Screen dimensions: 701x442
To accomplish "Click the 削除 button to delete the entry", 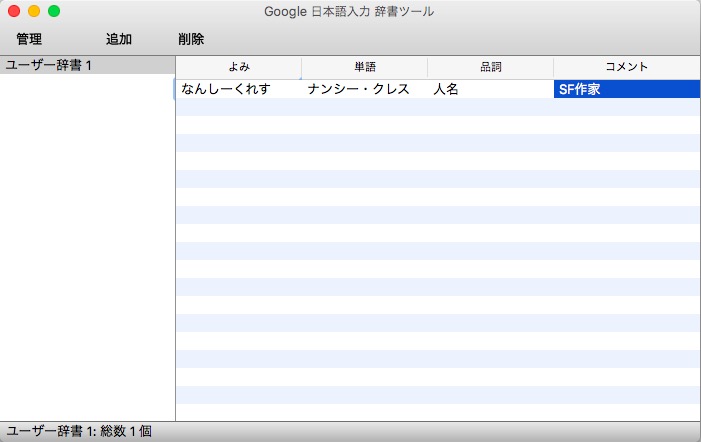I will [x=191, y=39].
